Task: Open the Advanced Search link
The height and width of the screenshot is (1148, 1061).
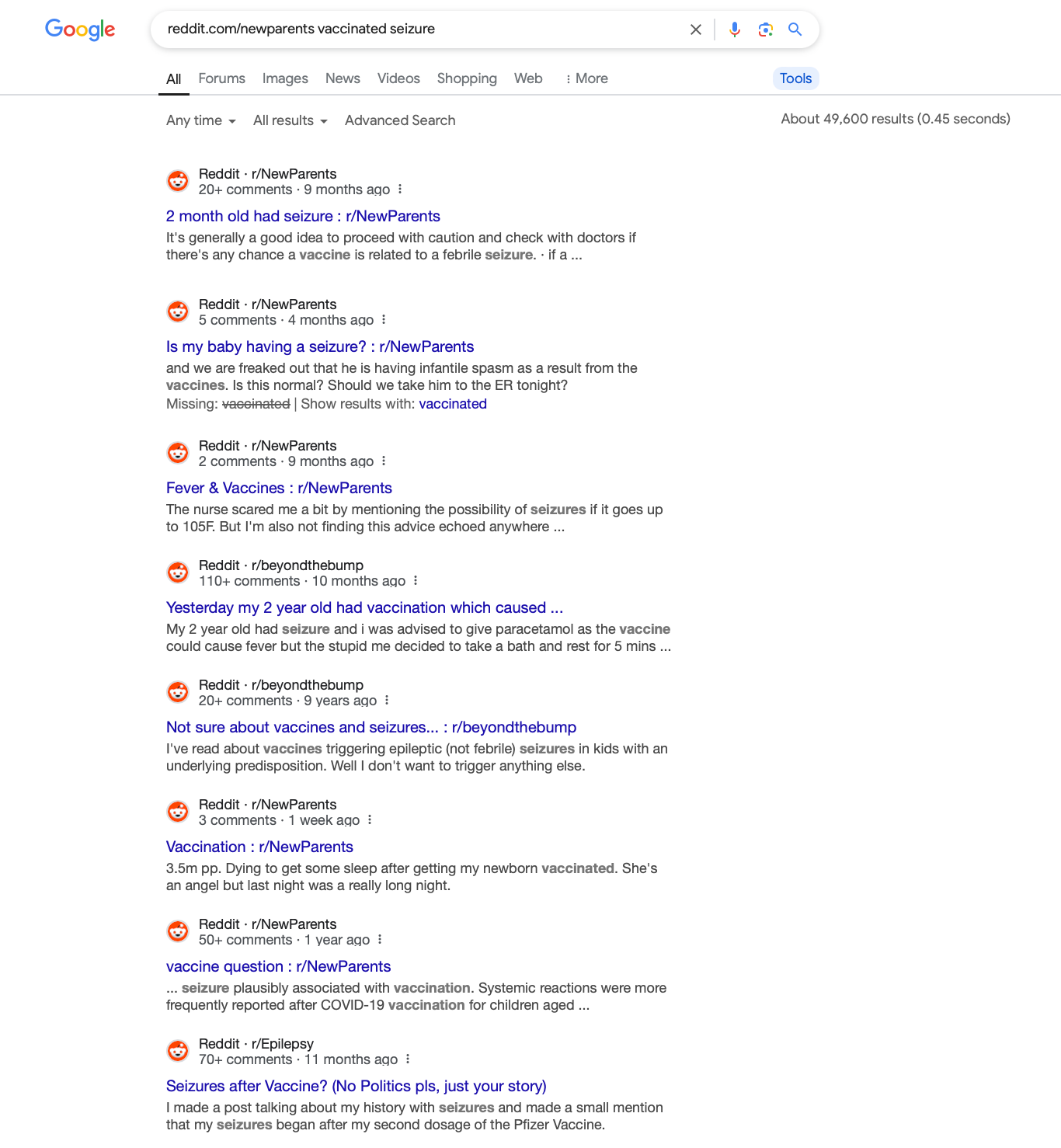Action: point(400,120)
